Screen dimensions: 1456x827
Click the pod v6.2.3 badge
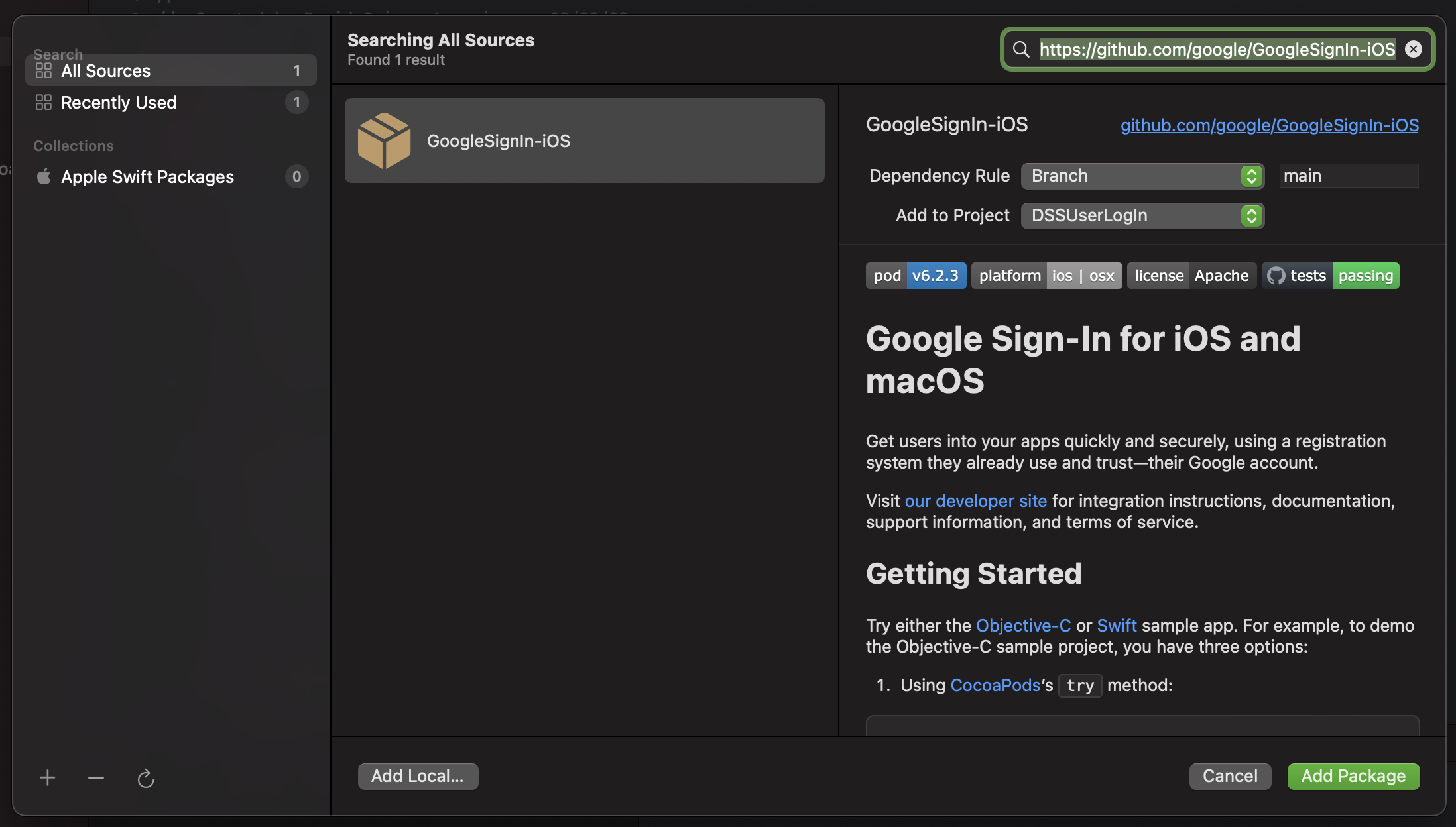click(916, 276)
